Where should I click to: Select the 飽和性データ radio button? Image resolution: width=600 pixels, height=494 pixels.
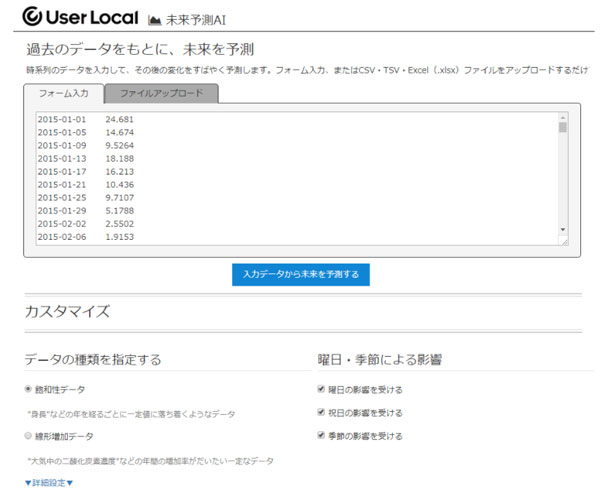[28, 389]
